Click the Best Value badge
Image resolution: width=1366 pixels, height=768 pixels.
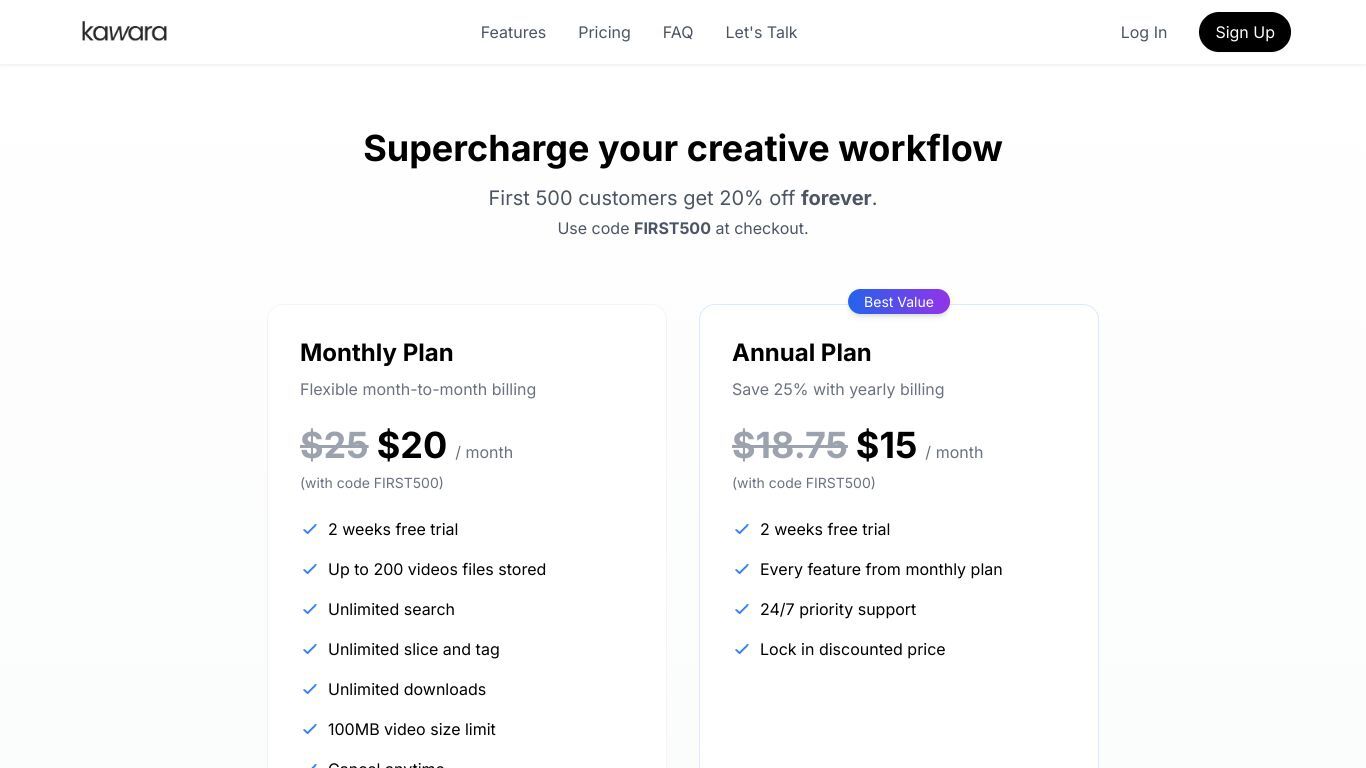coord(899,302)
